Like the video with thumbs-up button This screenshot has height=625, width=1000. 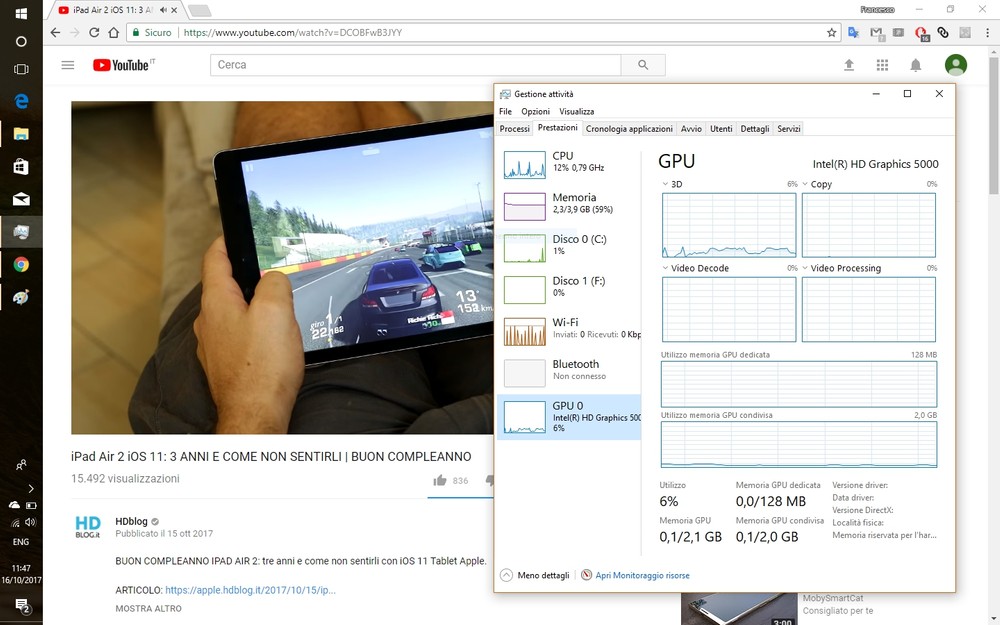(x=440, y=481)
